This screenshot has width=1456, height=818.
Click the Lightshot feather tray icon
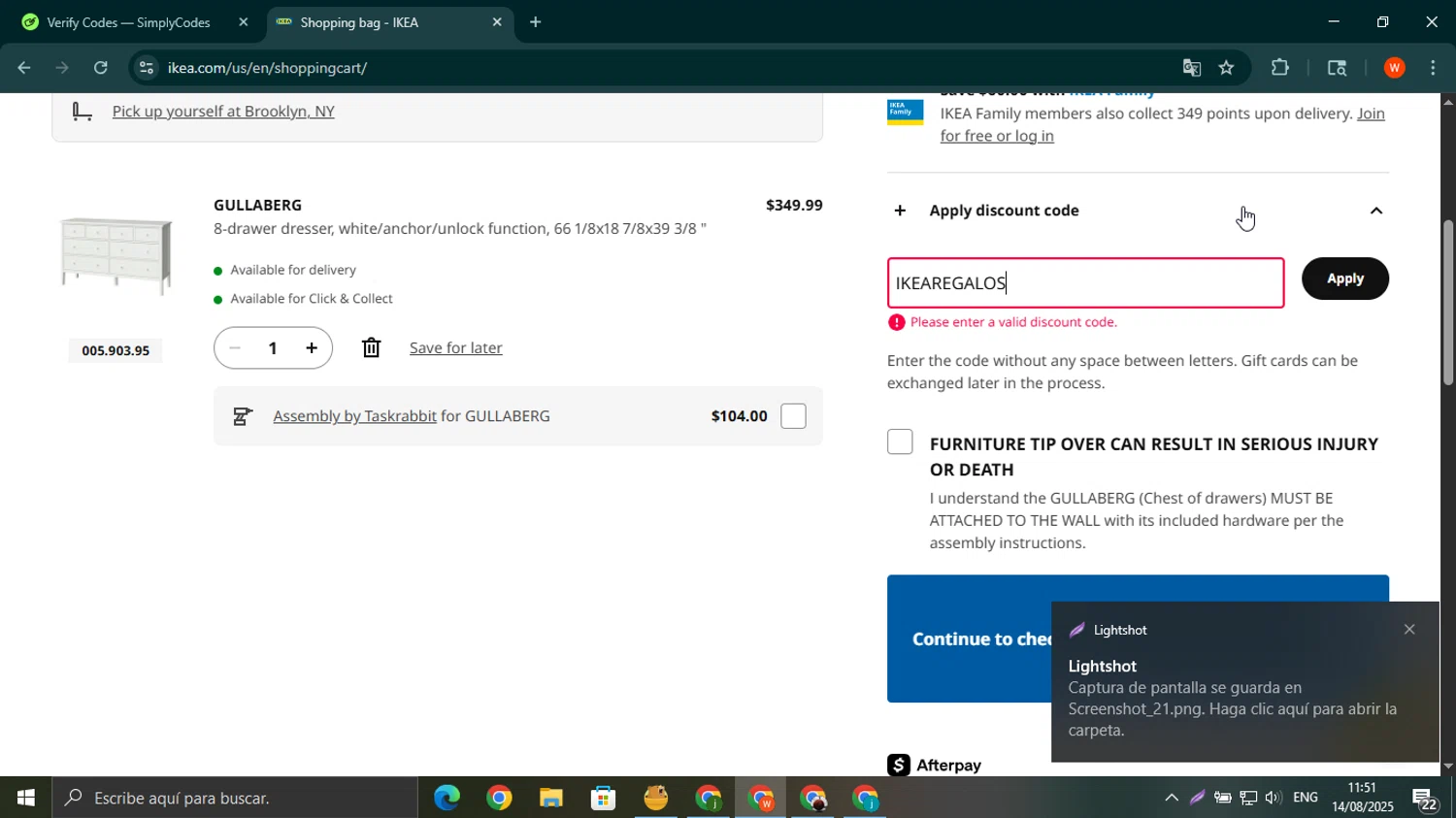tap(1197, 798)
